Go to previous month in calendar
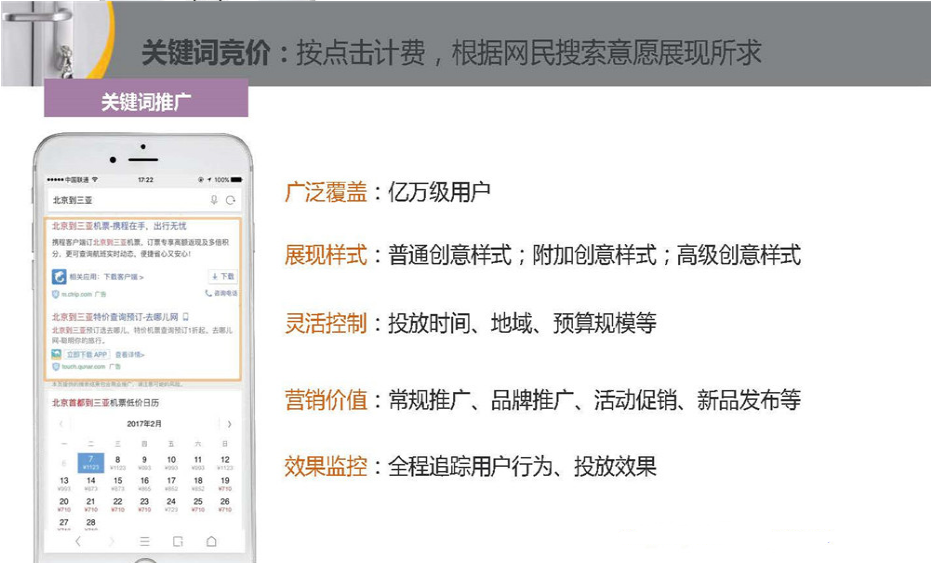 (x=62, y=424)
